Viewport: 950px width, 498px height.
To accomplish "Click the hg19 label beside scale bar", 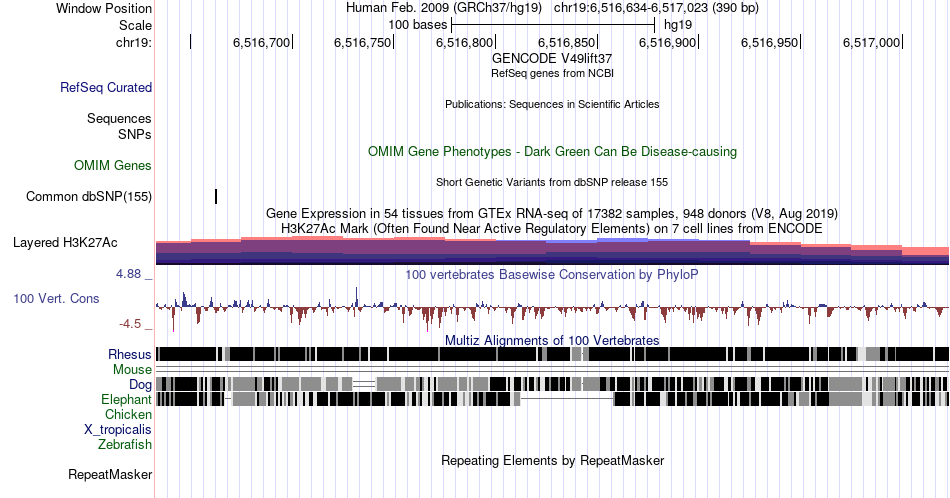I will click(x=678, y=25).
